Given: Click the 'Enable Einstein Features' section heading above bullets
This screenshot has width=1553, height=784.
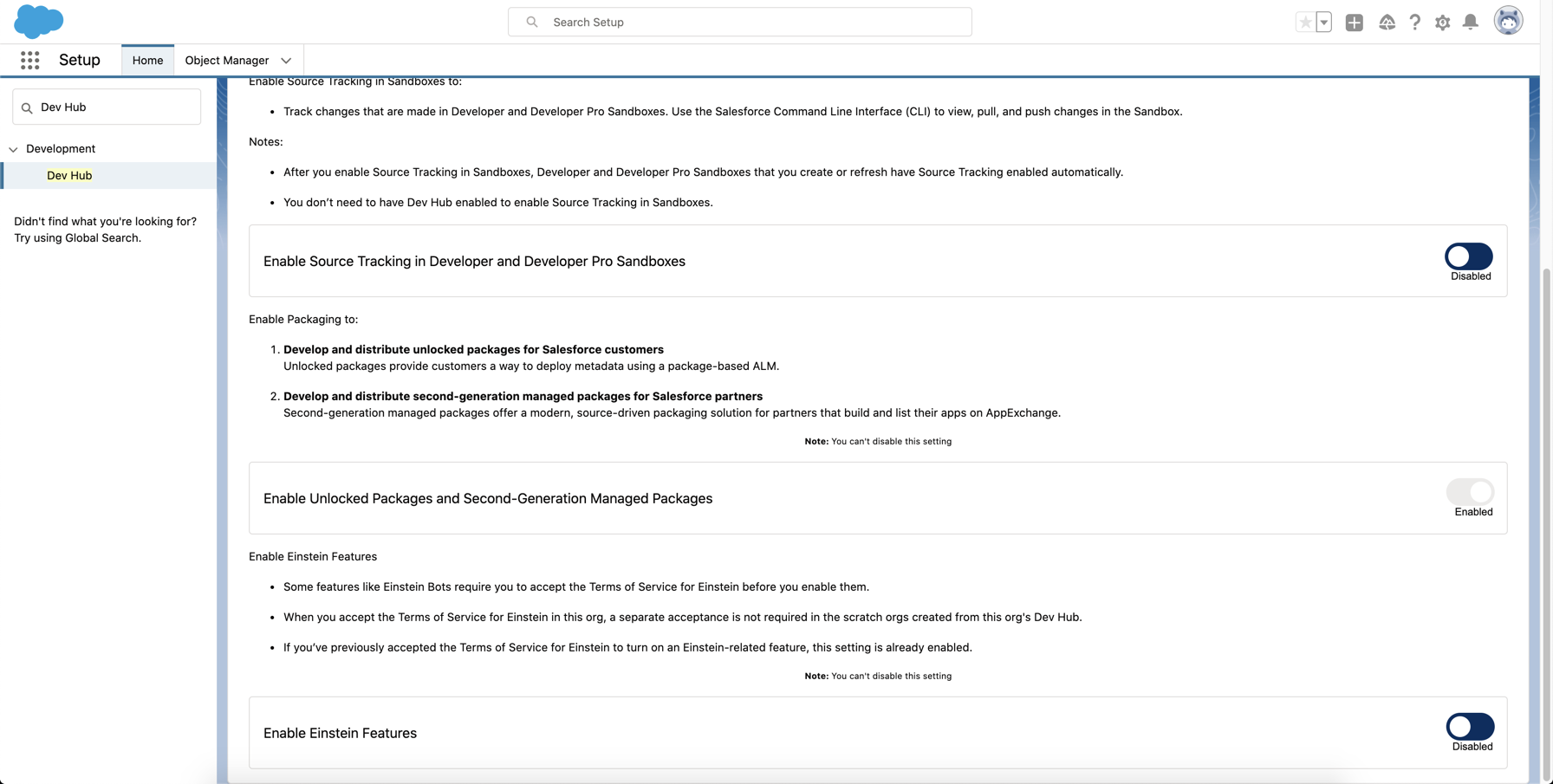Looking at the screenshot, I should point(313,556).
